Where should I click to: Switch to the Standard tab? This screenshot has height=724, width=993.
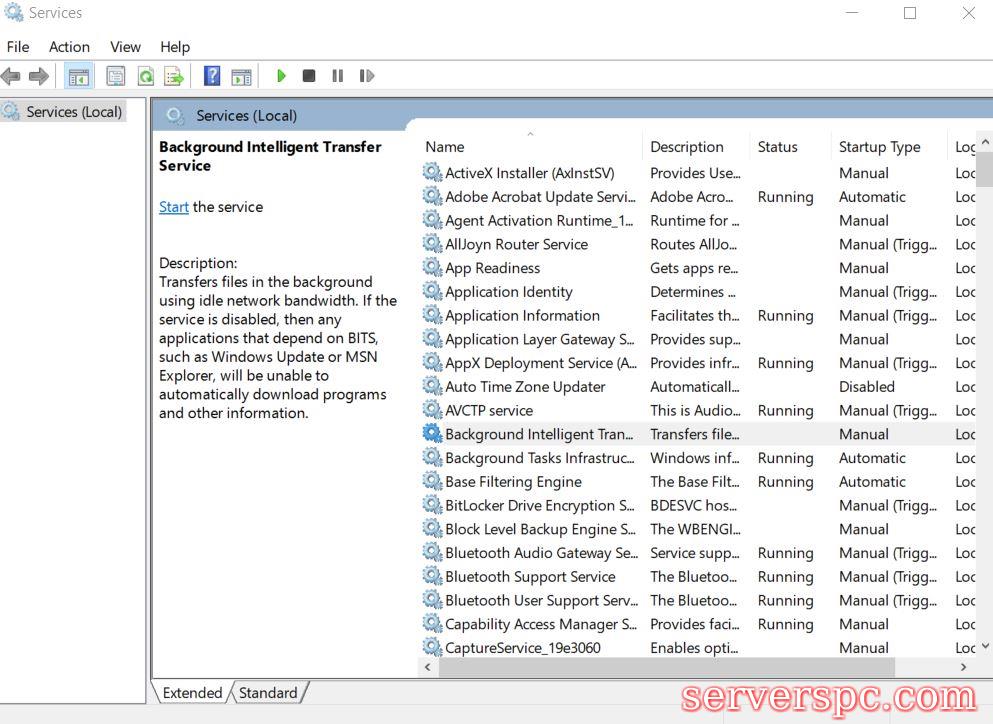click(x=268, y=692)
